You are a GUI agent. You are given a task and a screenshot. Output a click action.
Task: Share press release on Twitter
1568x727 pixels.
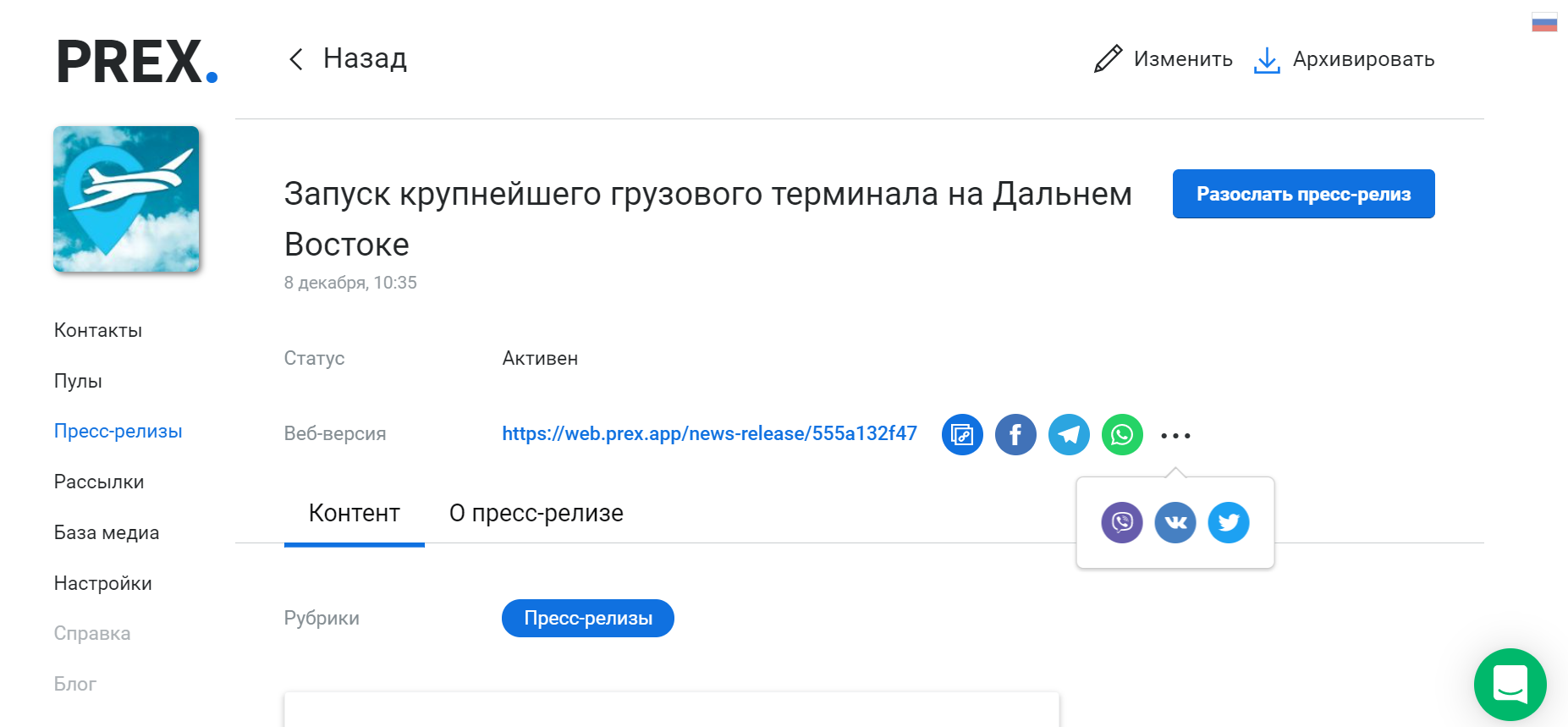pos(1229,522)
